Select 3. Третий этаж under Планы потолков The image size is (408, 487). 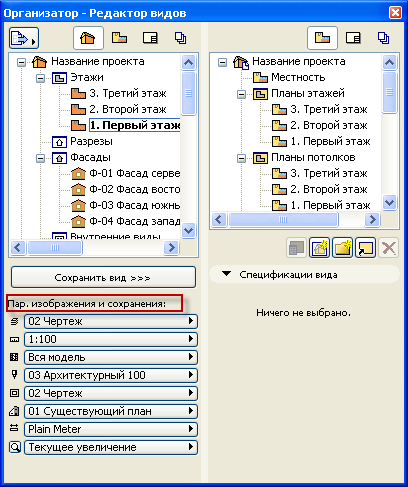tap(320, 173)
